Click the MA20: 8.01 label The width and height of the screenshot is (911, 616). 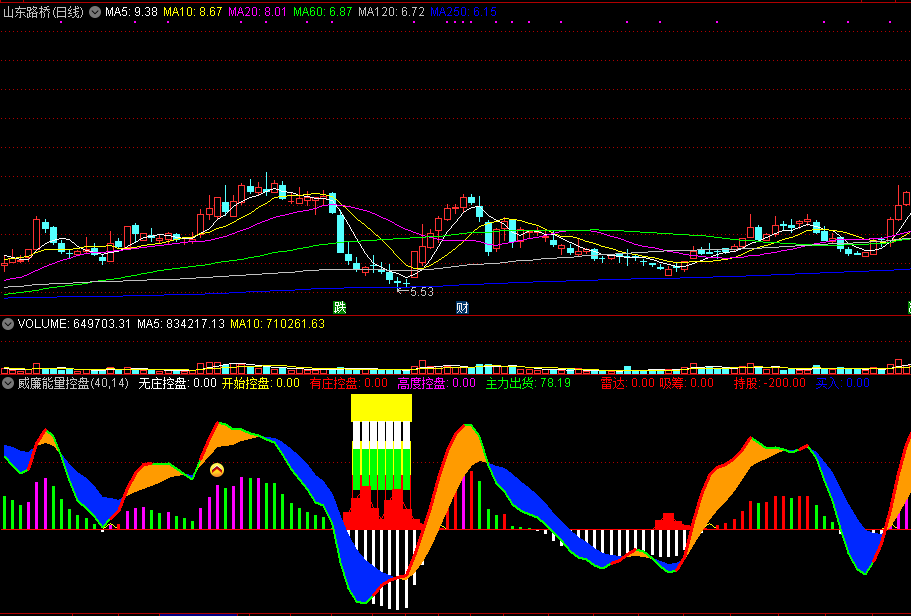(x=258, y=12)
